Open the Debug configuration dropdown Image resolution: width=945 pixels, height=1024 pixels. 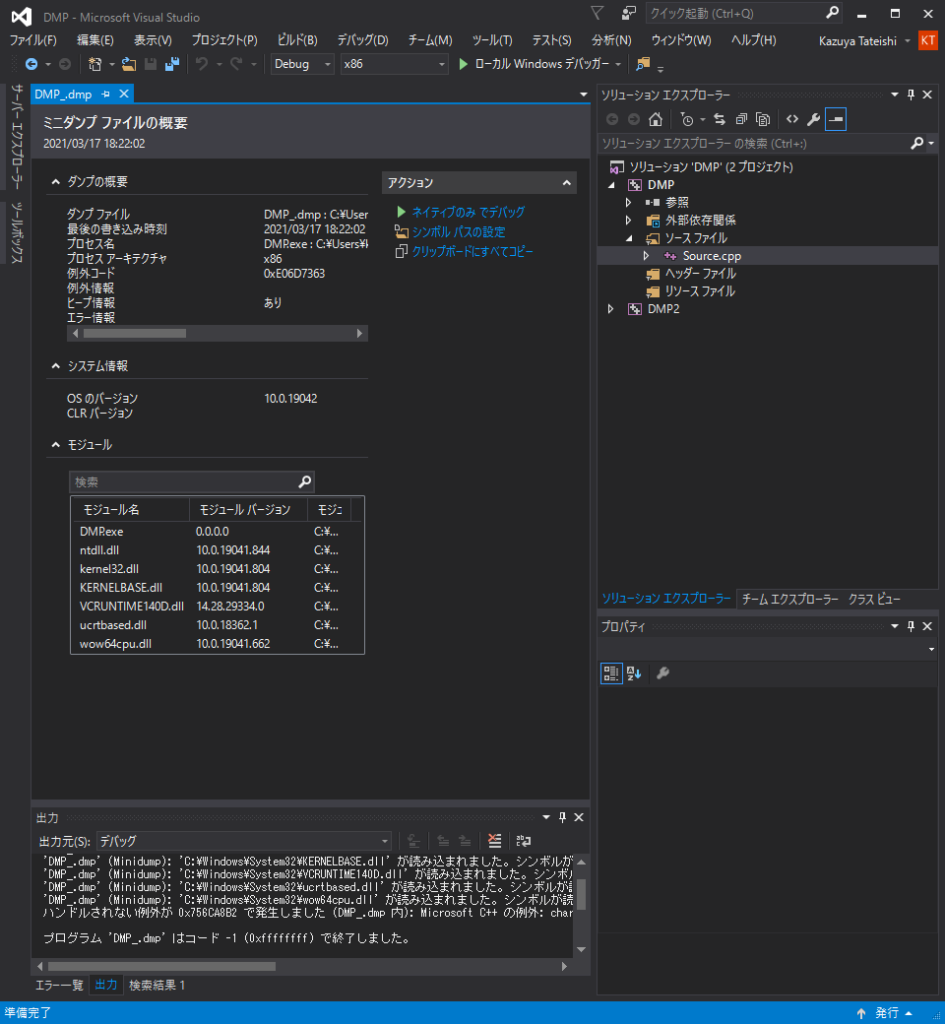pyautogui.click(x=302, y=64)
